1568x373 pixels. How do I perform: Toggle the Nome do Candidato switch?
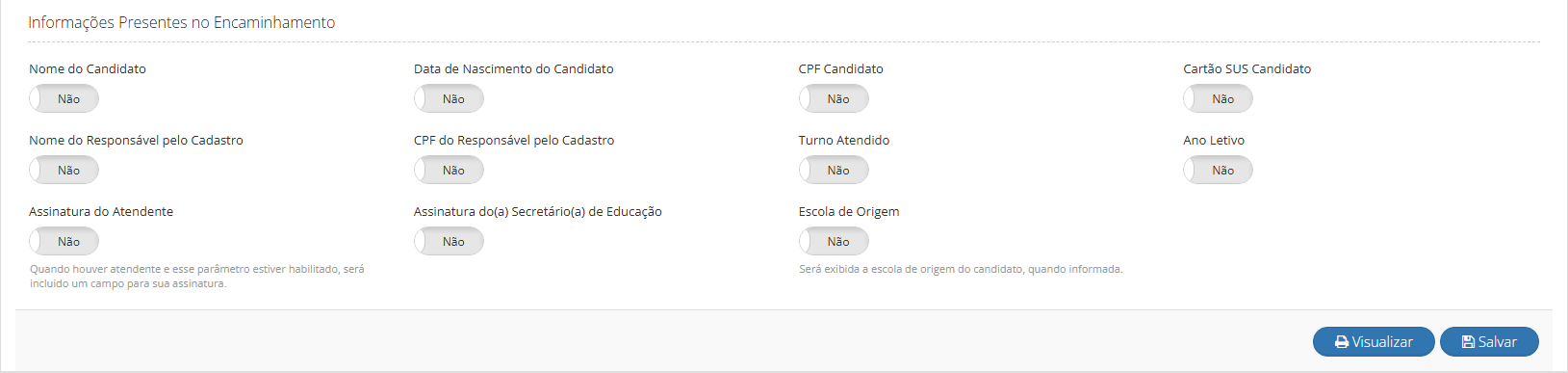[64, 98]
